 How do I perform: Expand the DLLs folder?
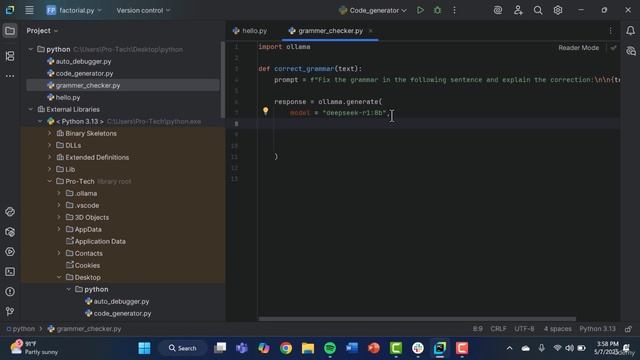tap(50, 145)
